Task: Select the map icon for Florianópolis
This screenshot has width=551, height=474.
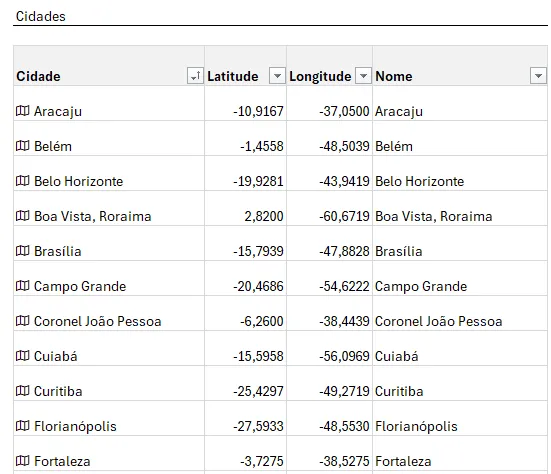Action: pos(22,426)
